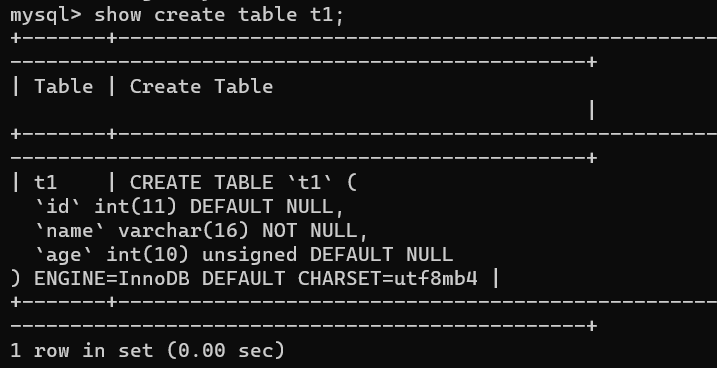Image resolution: width=717 pixels, height=368 pixels.
Task: Click the `name` column name
Action: pyautogui.click(x=70, y=231)
